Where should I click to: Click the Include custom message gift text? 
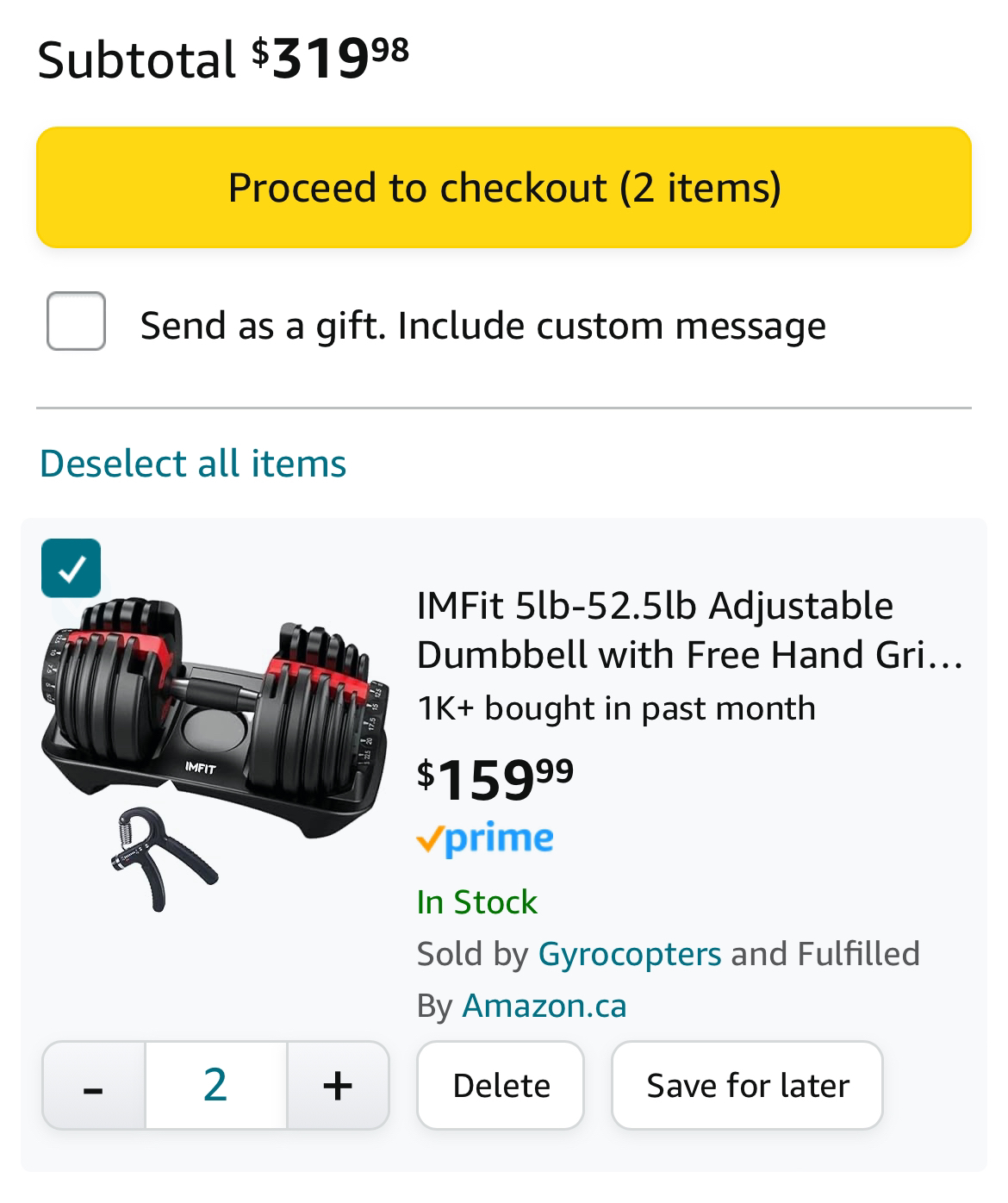pyautogui.click(x=482, y=325)
